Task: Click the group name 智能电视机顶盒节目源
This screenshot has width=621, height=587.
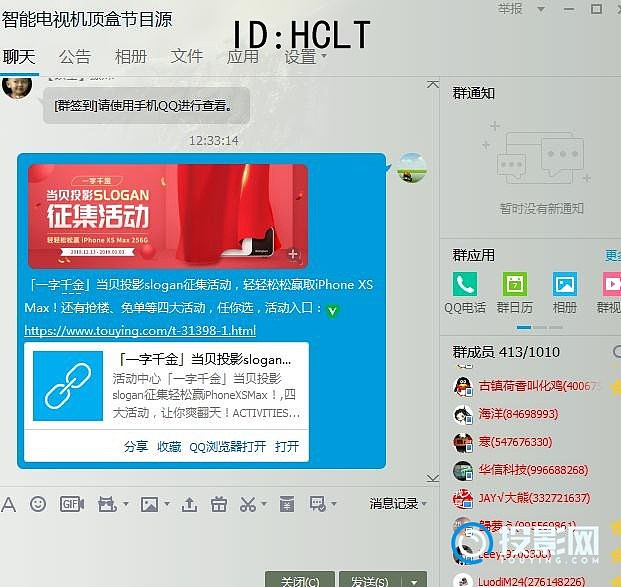Action: [87, 19]
